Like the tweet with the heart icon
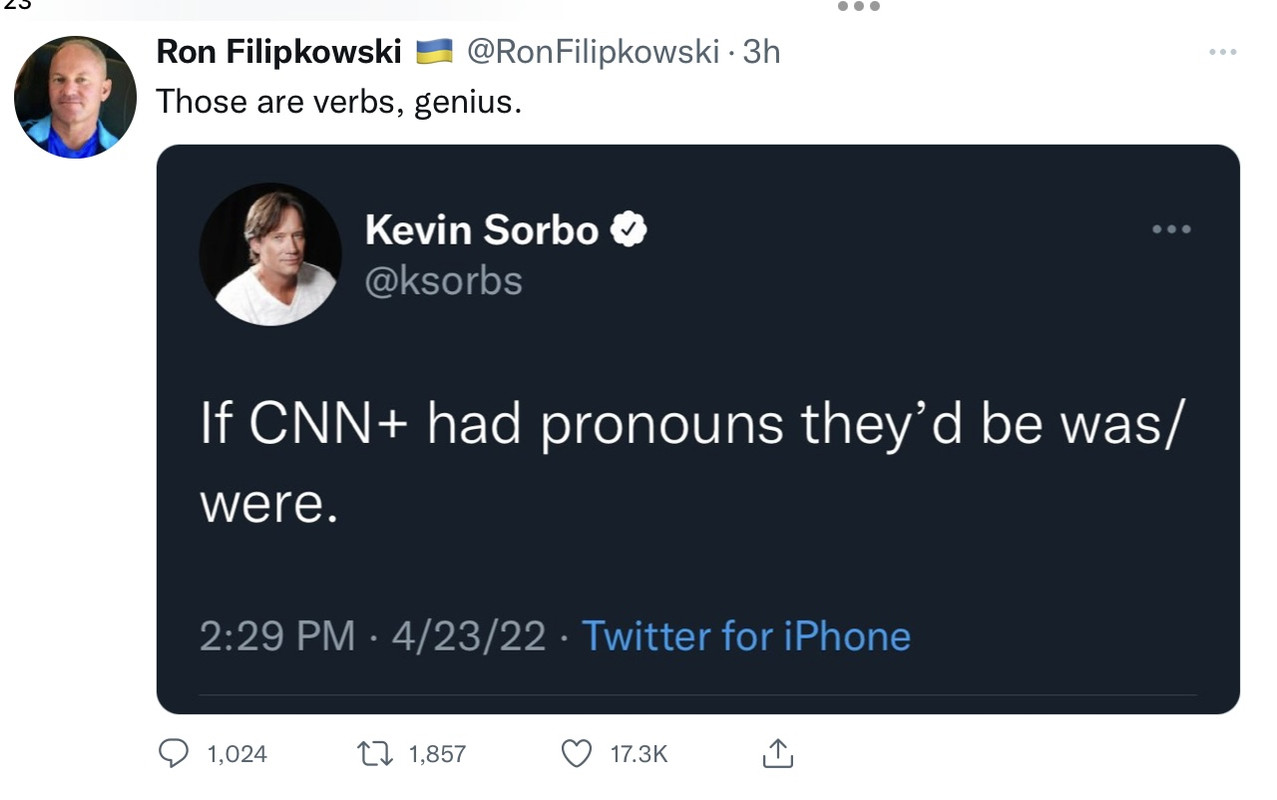The height and width of the screenshot is (800, 1277). click(x=577, y=753)
